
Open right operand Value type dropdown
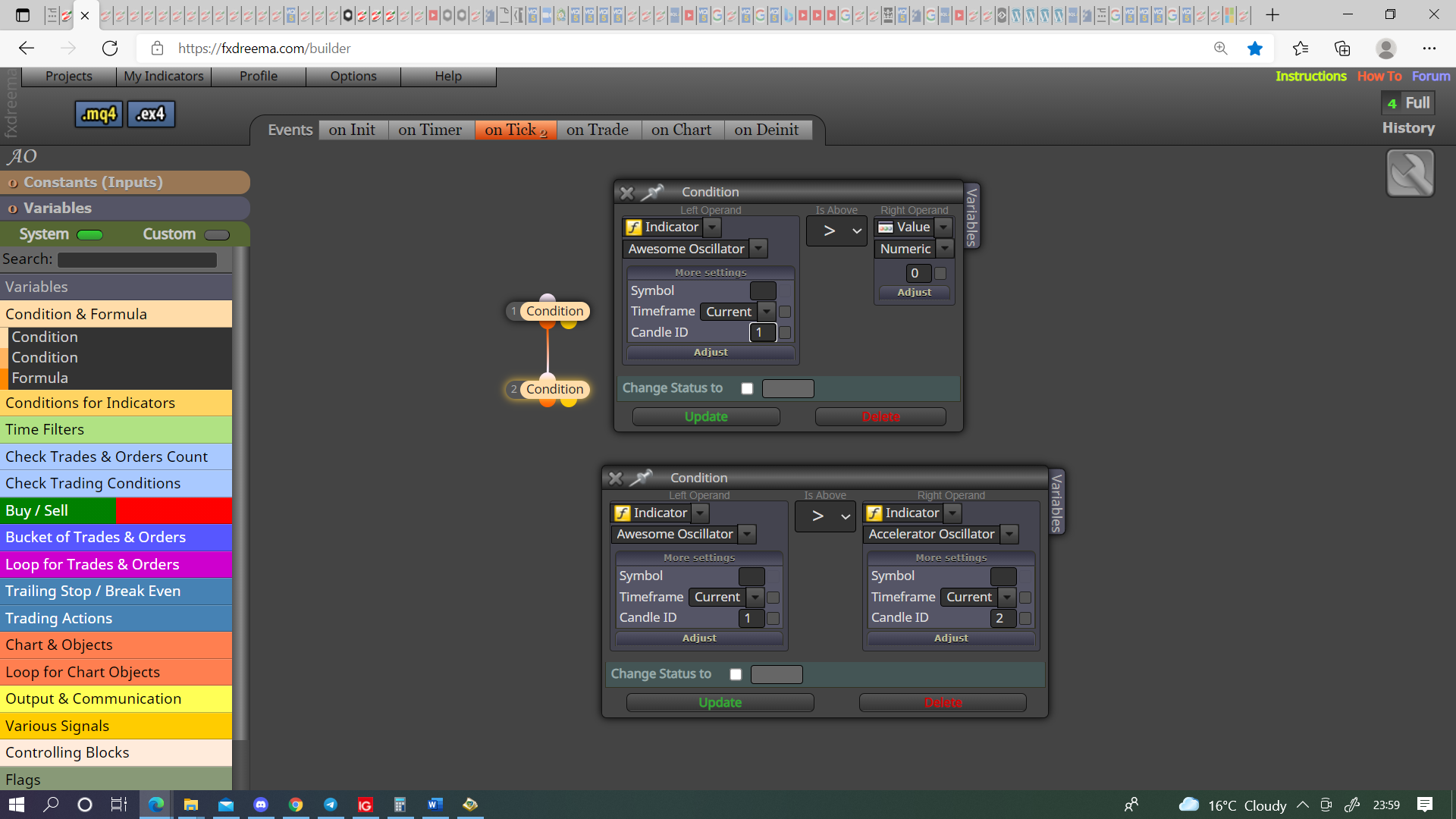pos(943,227)
